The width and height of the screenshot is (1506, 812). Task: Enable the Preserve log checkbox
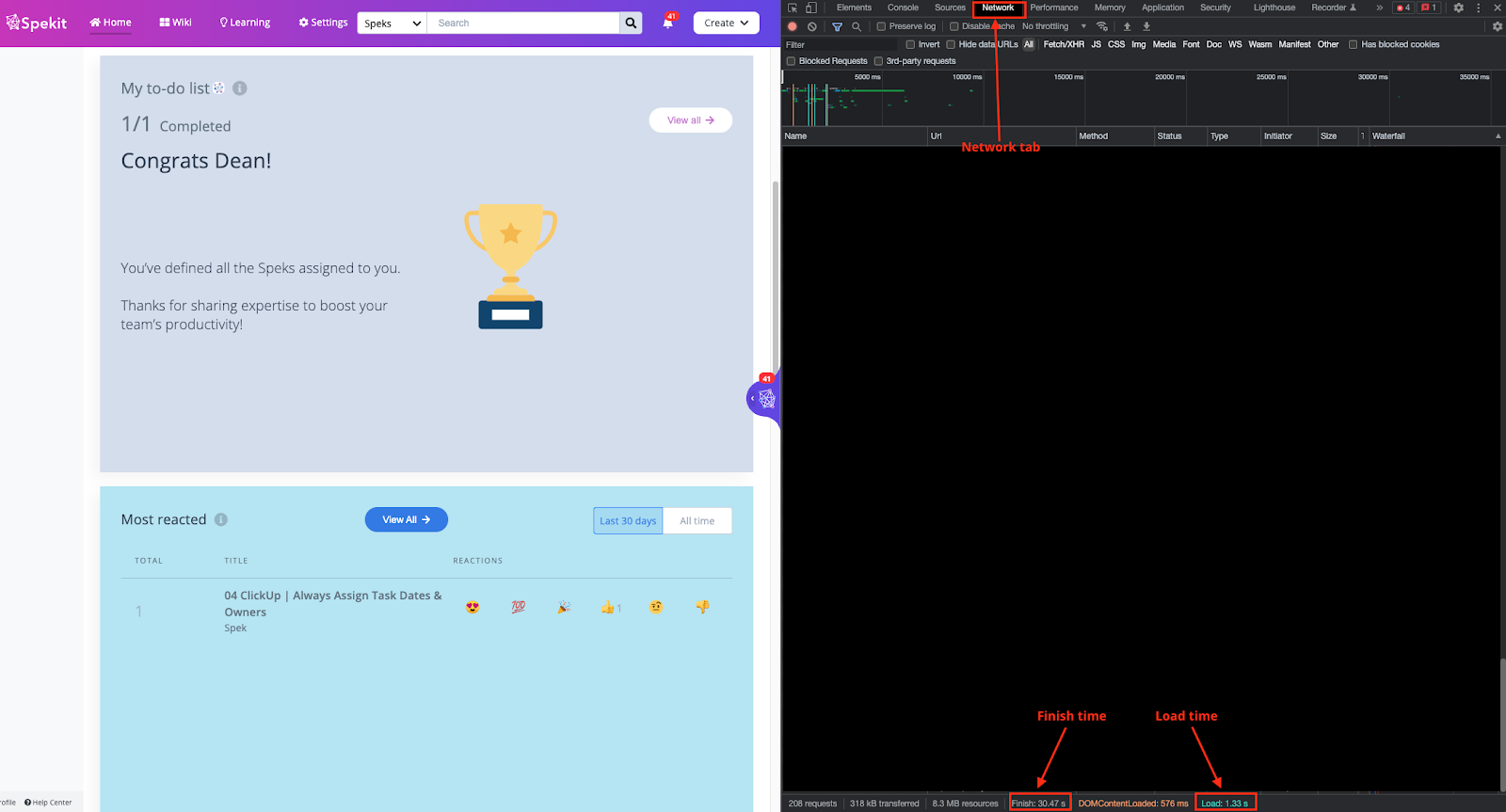[x=881, y=26]
